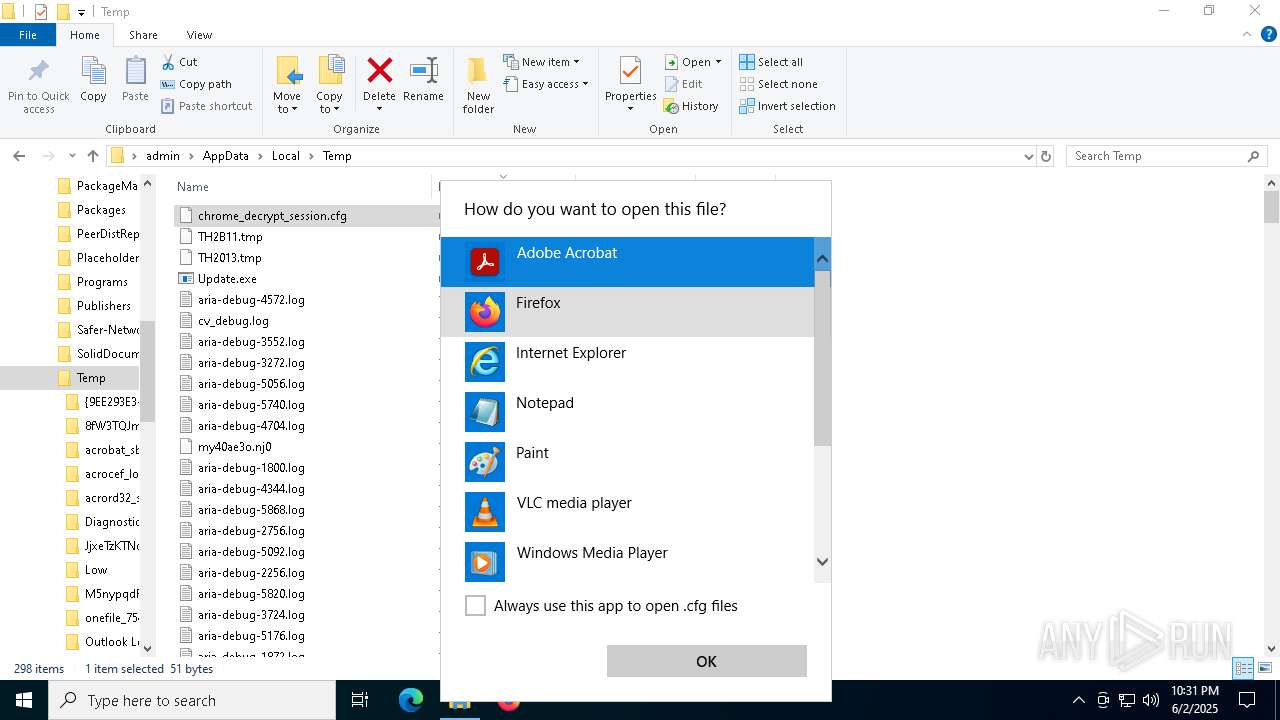
Task: Select Adobe Acrobat app icon
Action: click(485, 262)
